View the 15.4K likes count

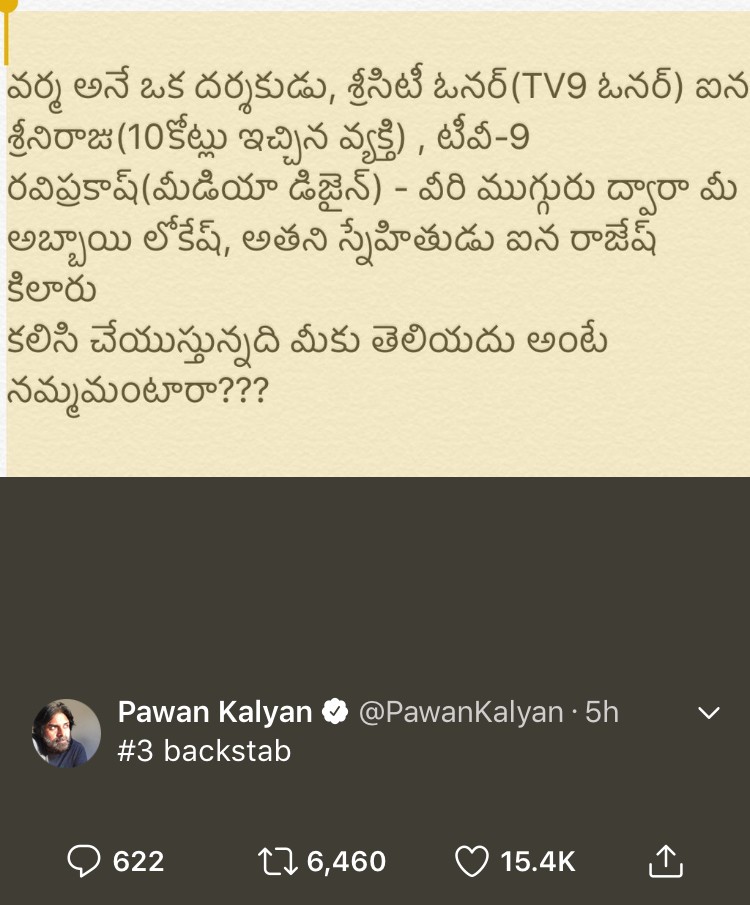[x=538, y=861]
